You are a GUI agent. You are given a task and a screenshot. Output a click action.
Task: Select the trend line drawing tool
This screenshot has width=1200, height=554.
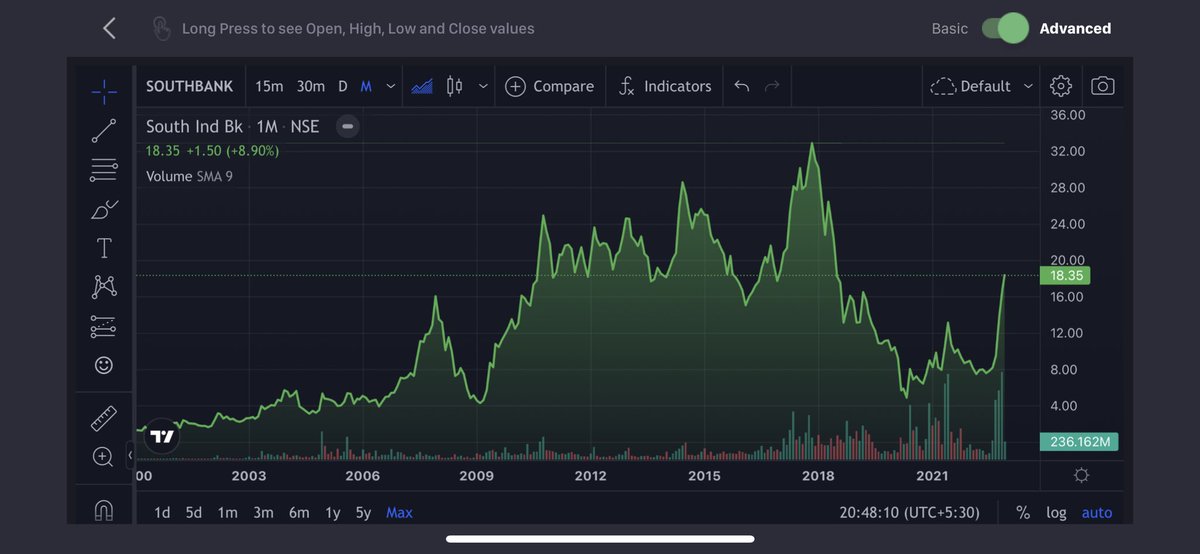tap(104, 130)
